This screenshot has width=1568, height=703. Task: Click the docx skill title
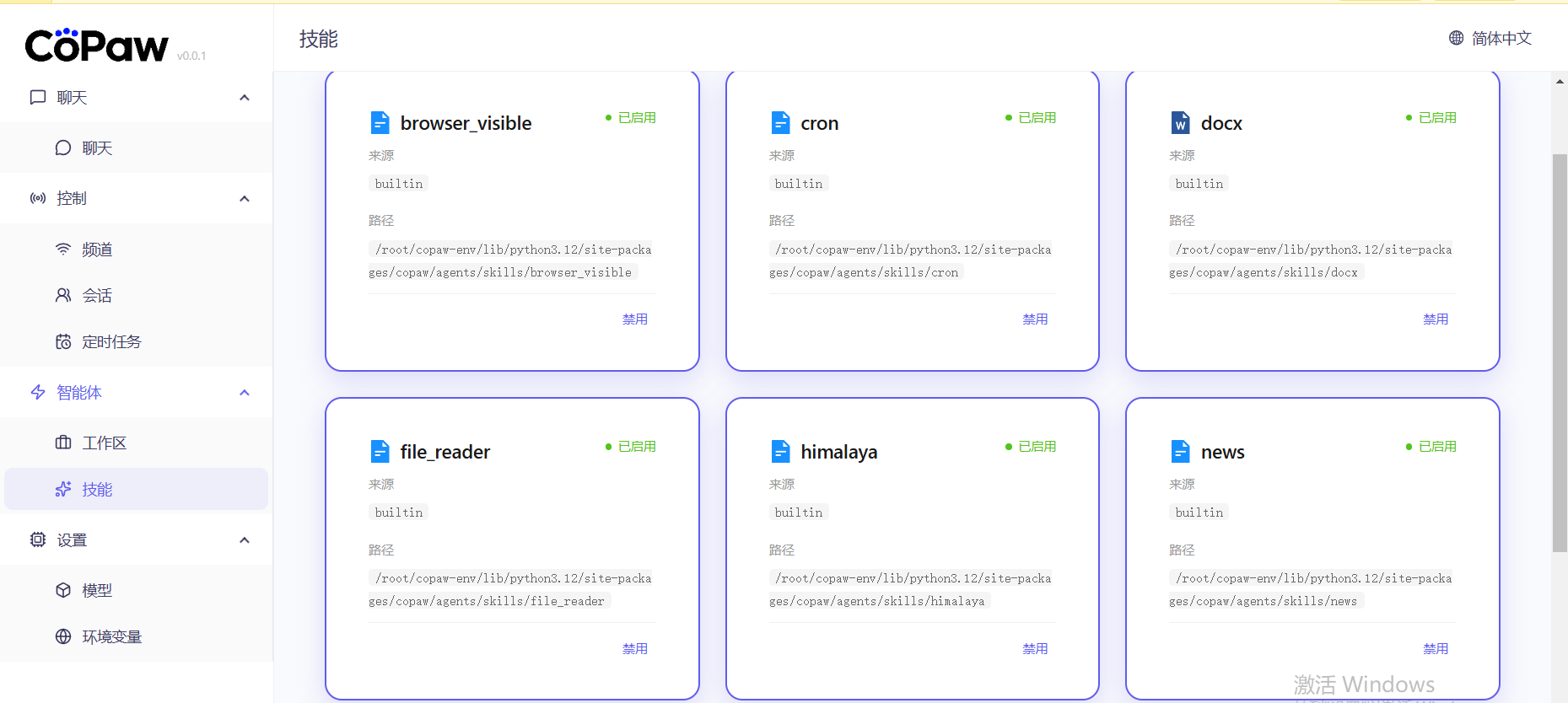pos(1221,123)
